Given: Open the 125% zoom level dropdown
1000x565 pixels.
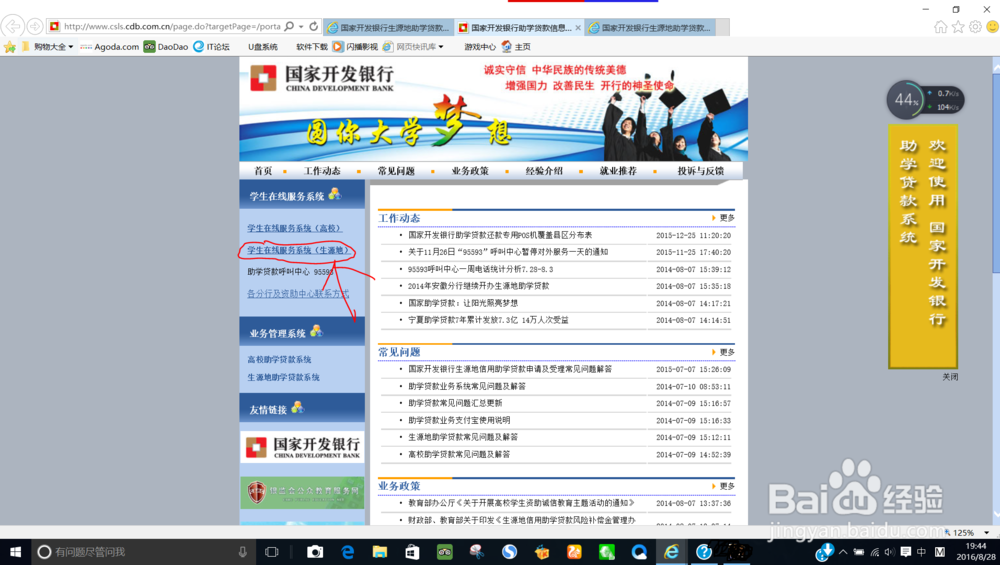Looking at the screenshot, I should (x=987, y=532).
